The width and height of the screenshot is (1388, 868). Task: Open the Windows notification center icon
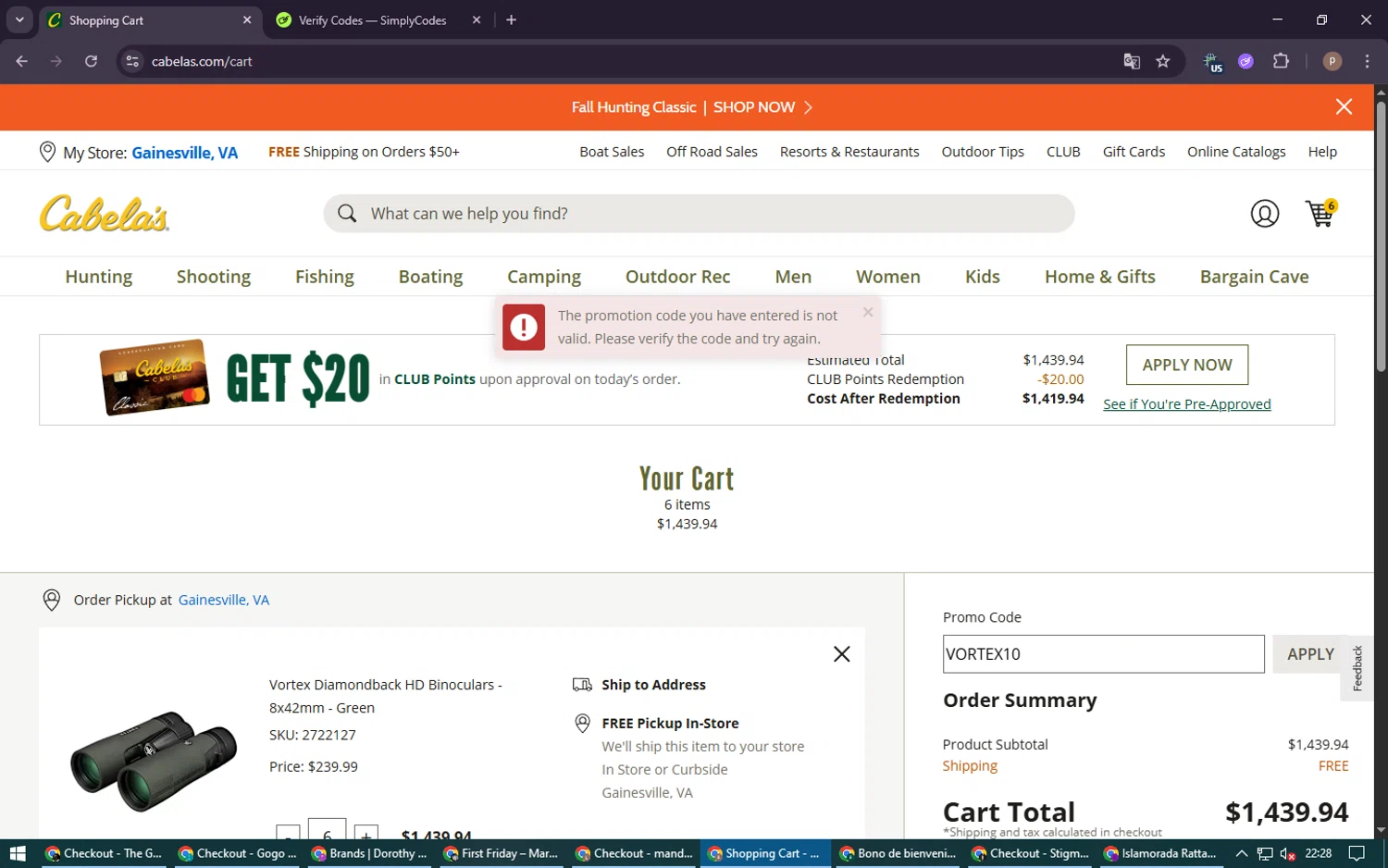pyautogui.click(x=1357, y=853)
